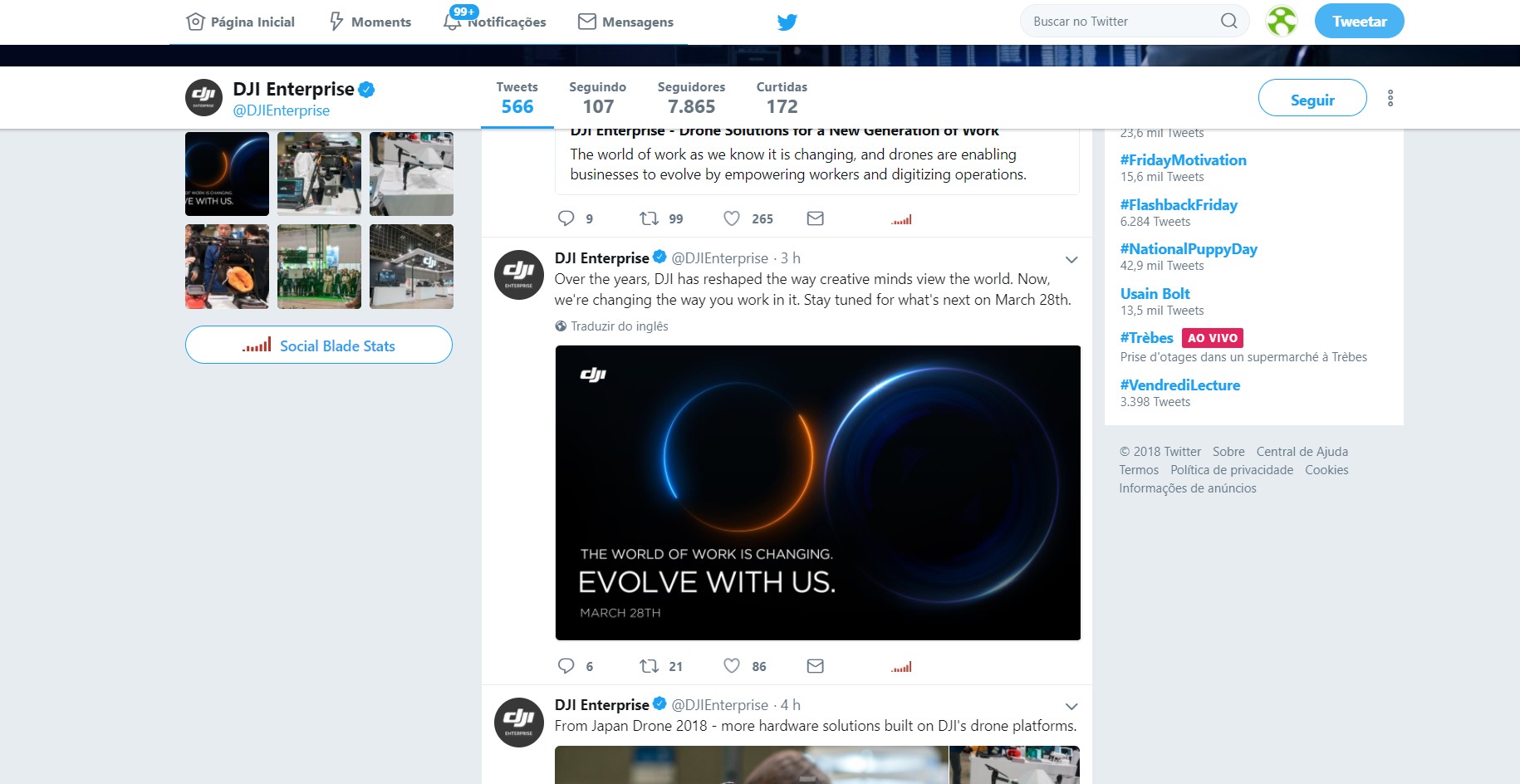Select the Curtidas 172 tab

click(x=782, y=98)
